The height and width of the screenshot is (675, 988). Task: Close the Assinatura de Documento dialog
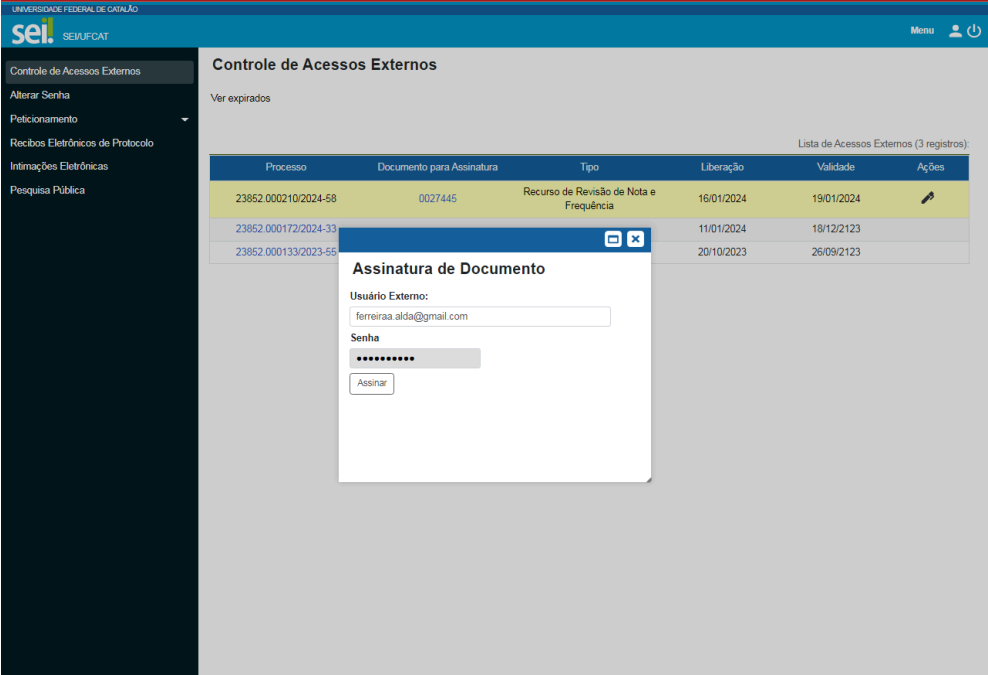tap(635, 239)
